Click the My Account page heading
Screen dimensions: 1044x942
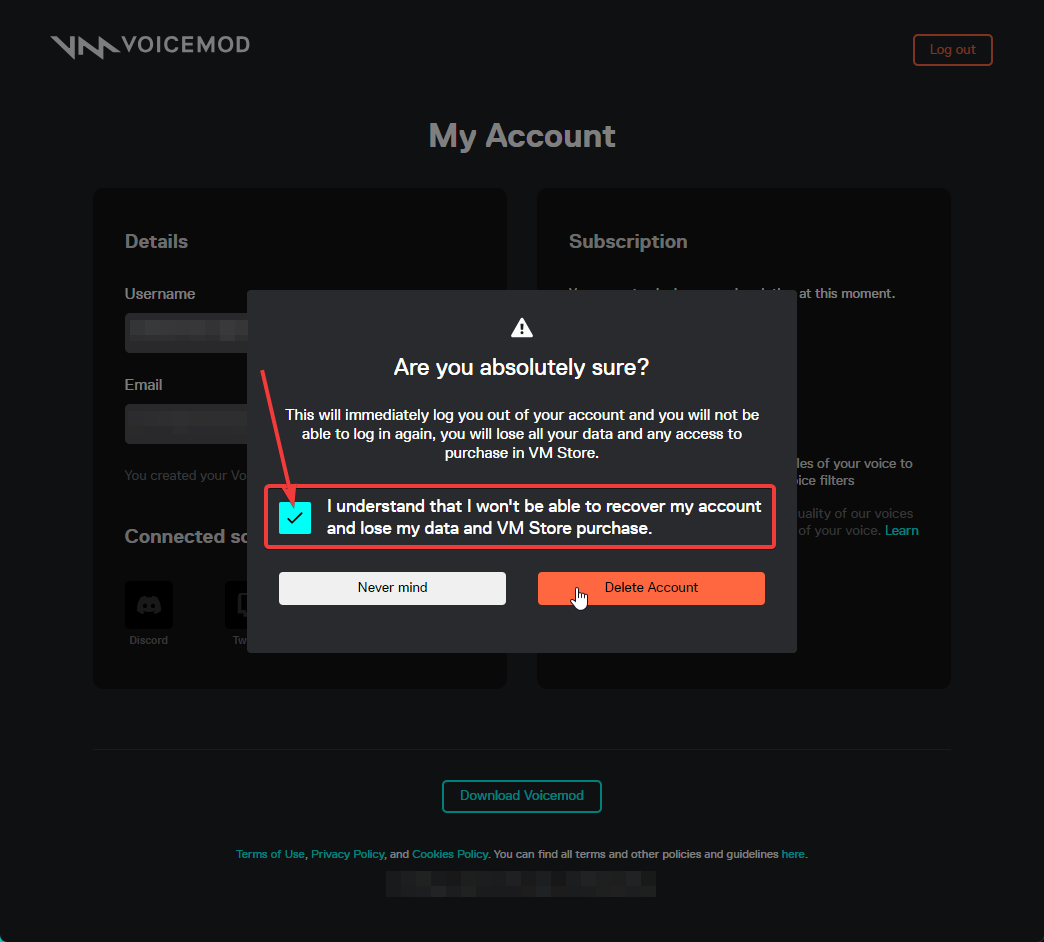[x=522, y=136]
